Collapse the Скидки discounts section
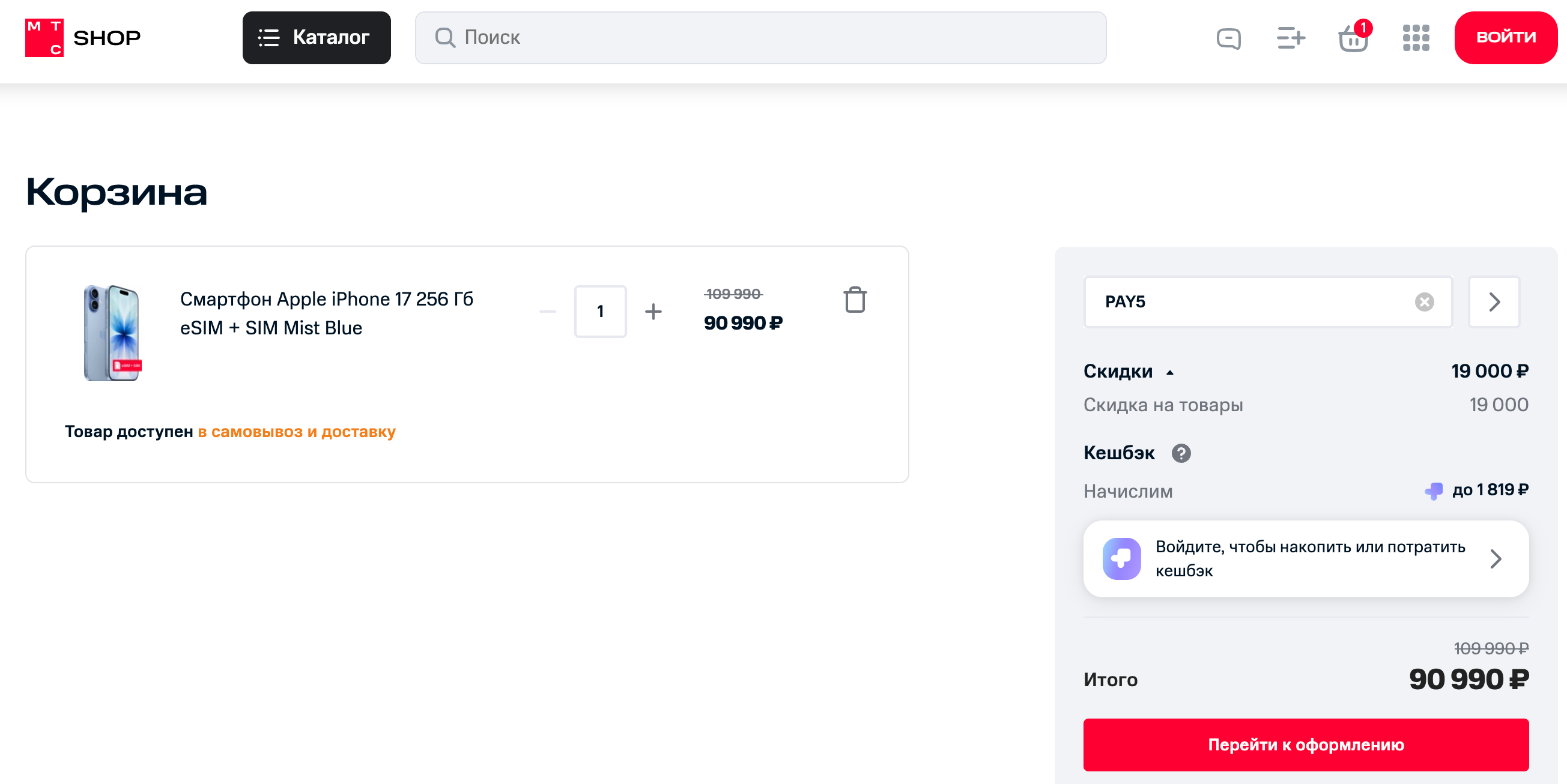The image size is (1567, 784). click(x=1169, y=372)
